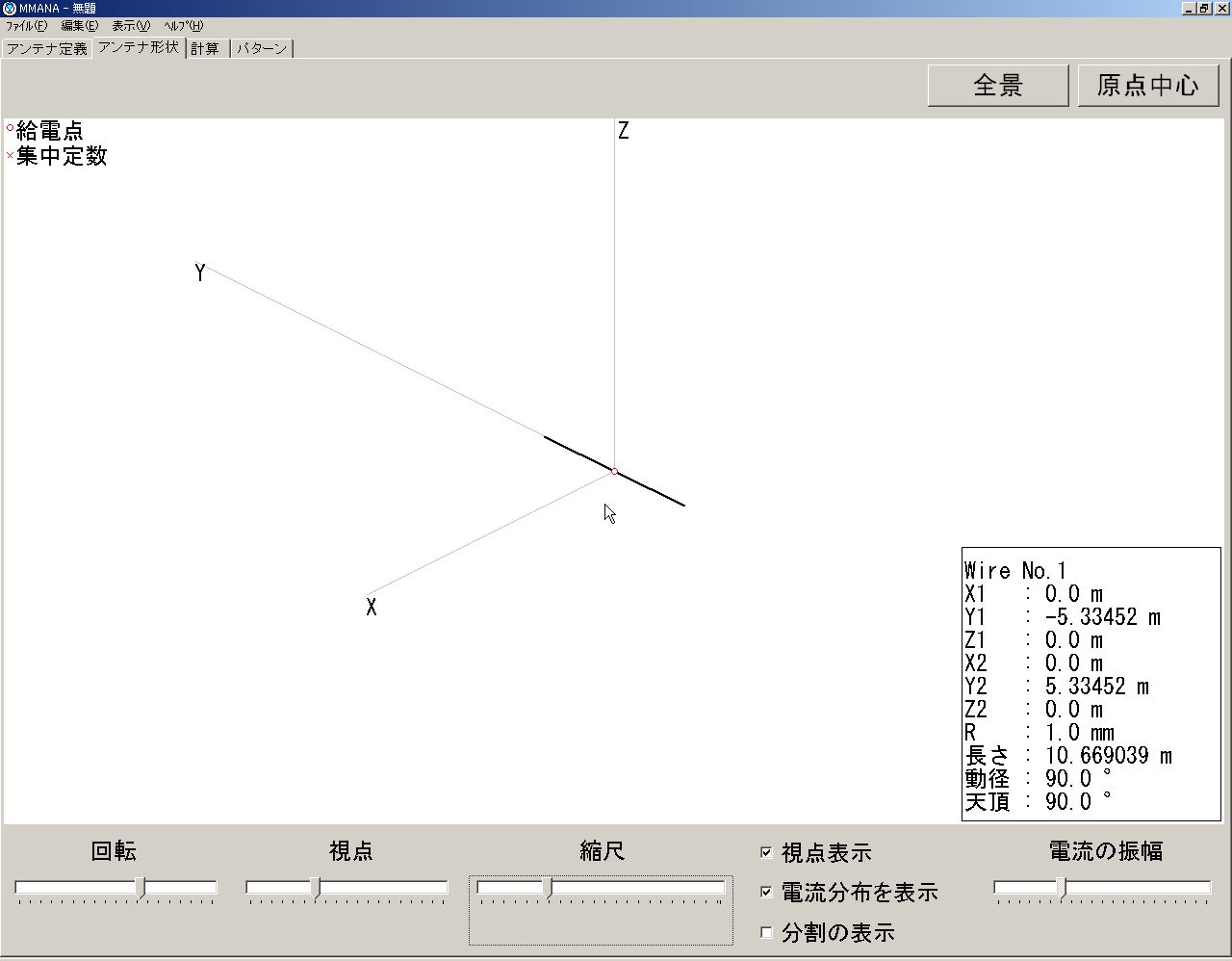The width and height of the screenshot is (1232, 961).
Task: Click the 電流の振幅 slider thumb
Action: (1061, 889)
